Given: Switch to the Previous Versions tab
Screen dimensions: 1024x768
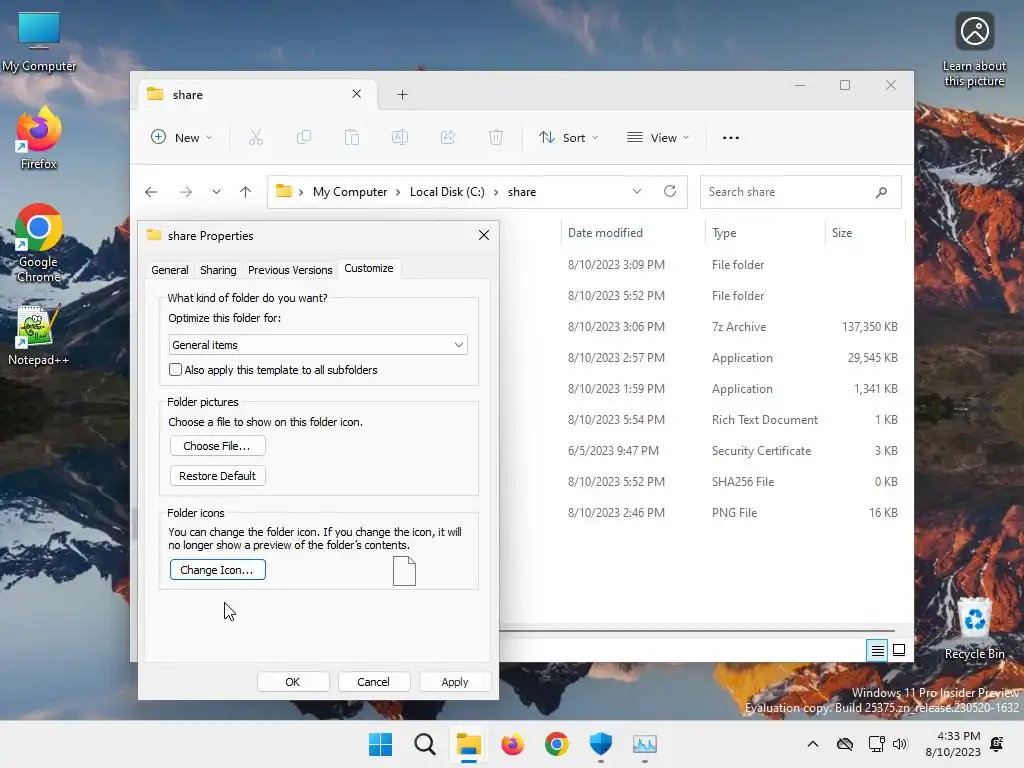Looking at the screenshot, I should [290, 270].
